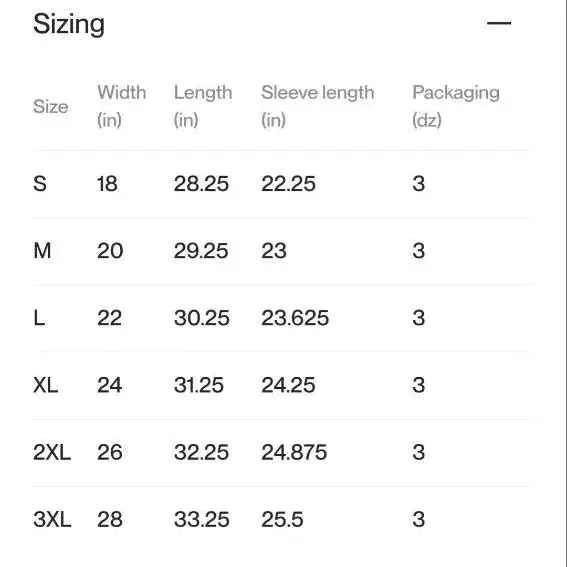Click the Packaging (dz) column header
The width and height of the screenshot is (567, 567).
456,106
